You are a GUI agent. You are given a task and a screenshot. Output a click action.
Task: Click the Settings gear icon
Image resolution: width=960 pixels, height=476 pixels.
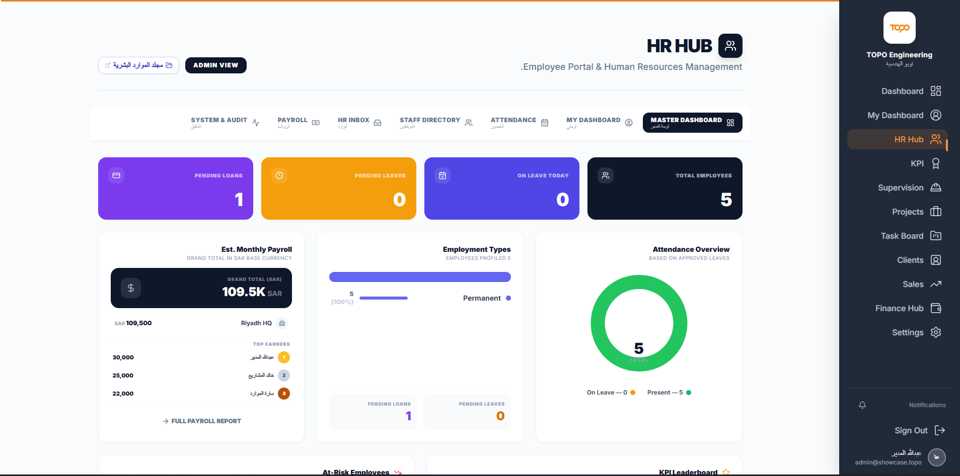click(x=936, y=332)
